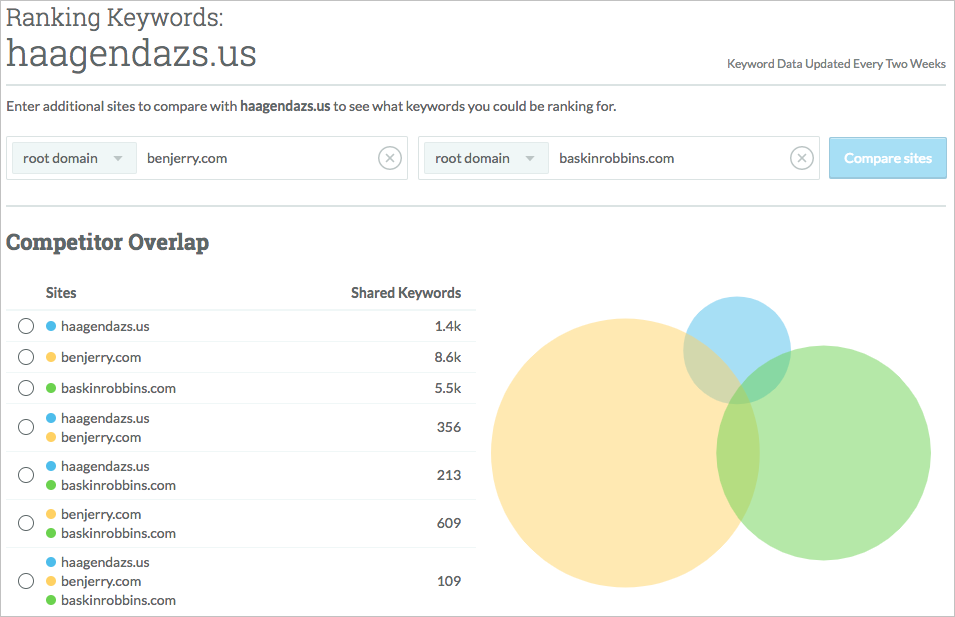Click the haagendazs.us label in the first row
This screenshot has width=955, height=617.
[105, 326]
